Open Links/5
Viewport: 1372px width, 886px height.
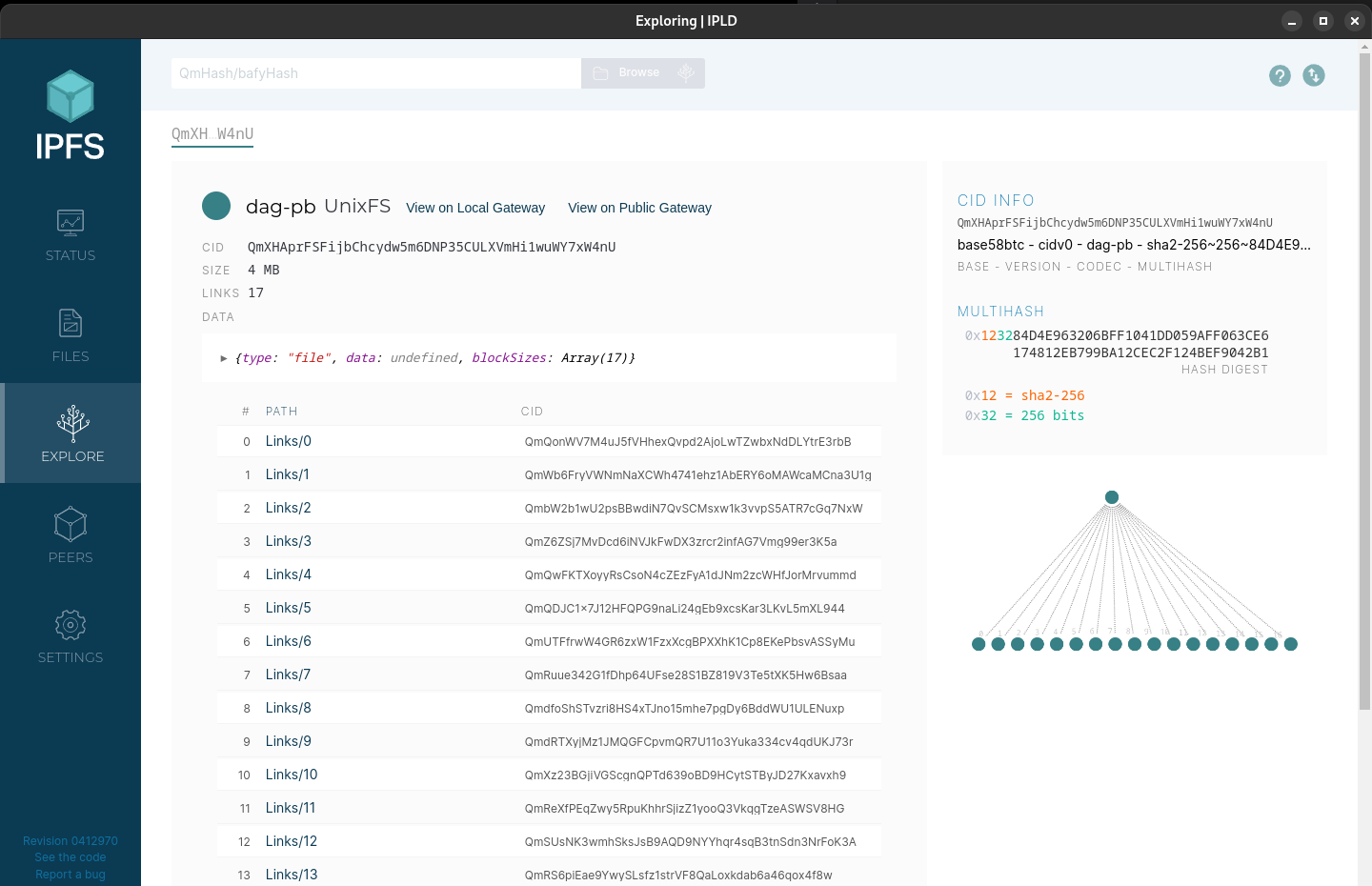coord(289,608)
